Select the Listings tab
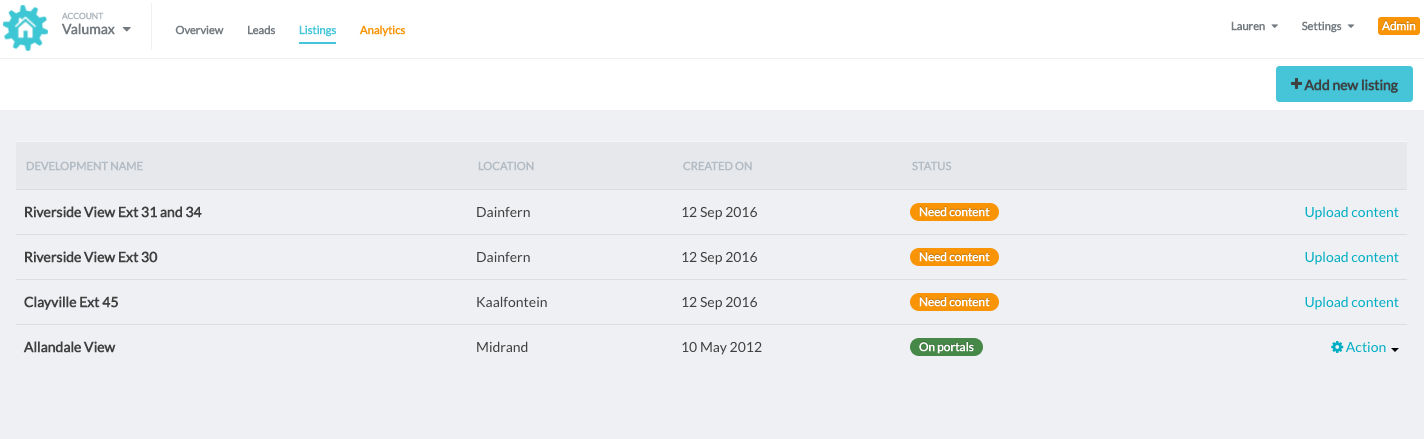The image size is (1424, 439). click(317, 30)
